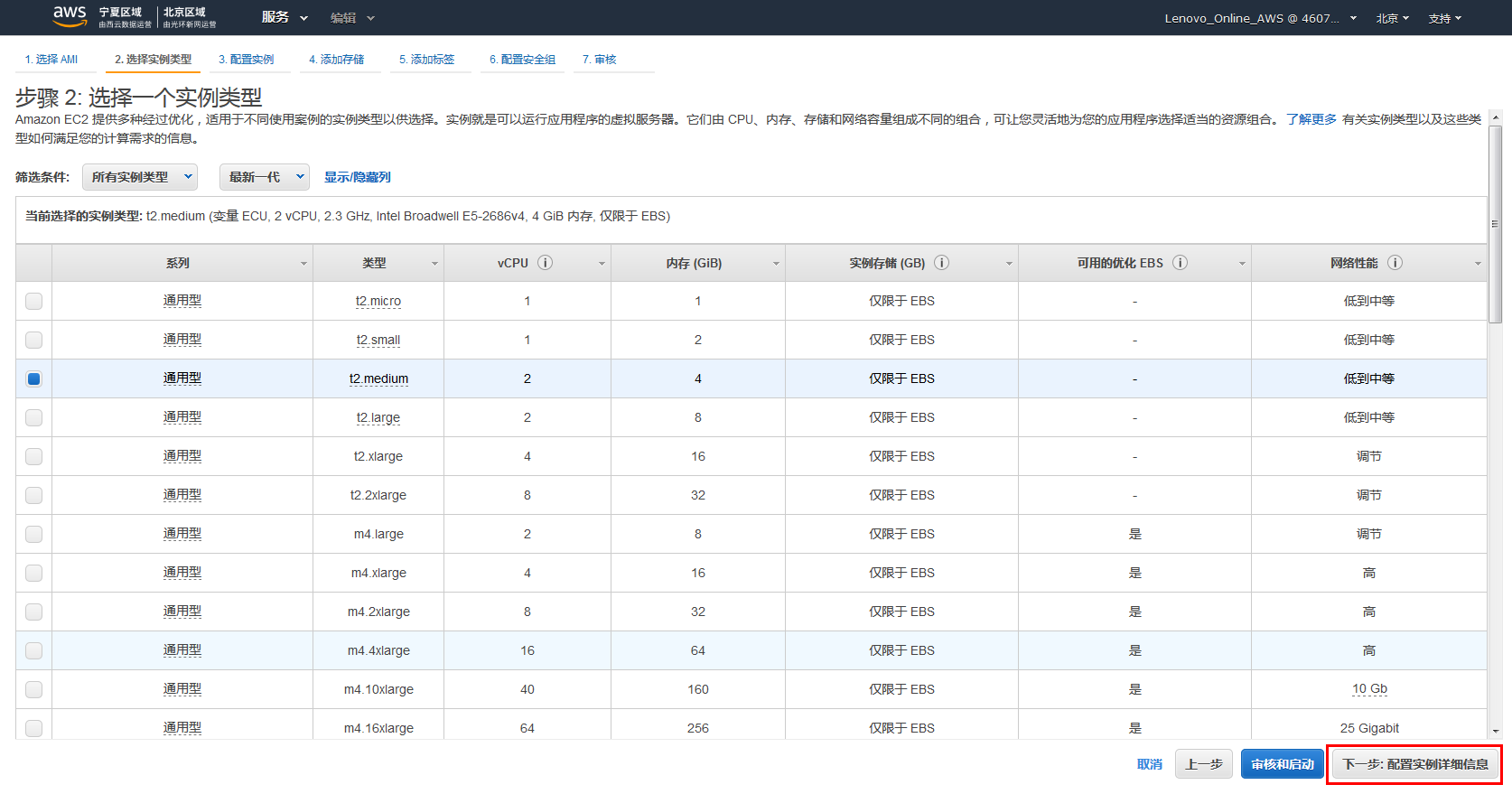The image size is (1512, 794).
Task: Select the t2.xlarge instance checkbox
Action: click(33, 456)
